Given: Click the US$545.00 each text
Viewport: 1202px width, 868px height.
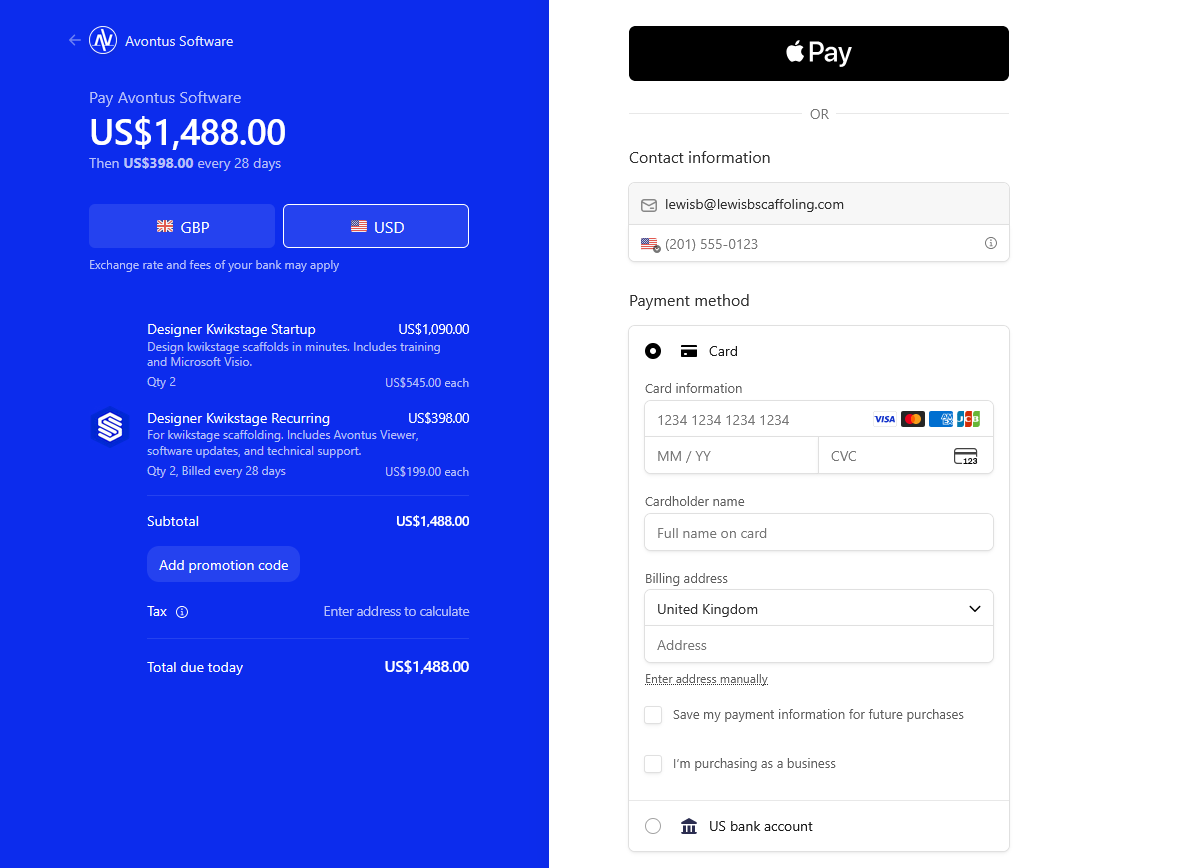Looking at the screenshot, I should [427, 383].
